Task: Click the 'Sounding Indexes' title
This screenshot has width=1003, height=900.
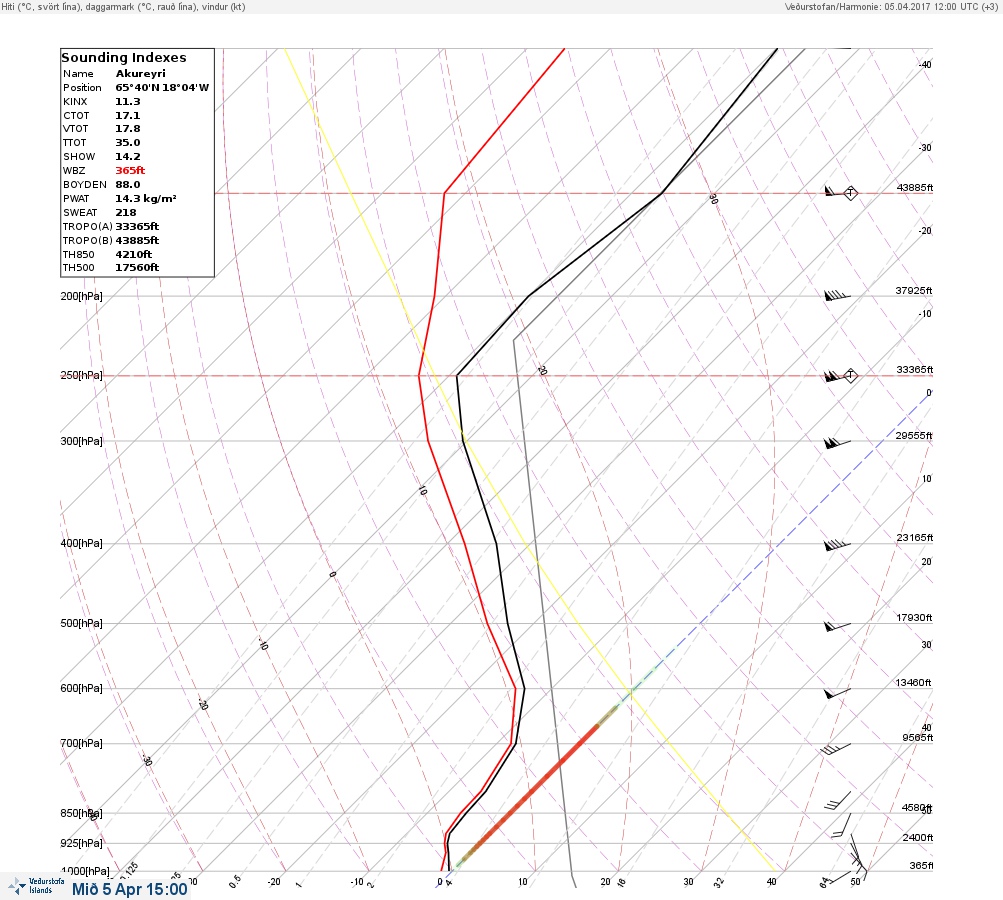Action: pos(124,58)
